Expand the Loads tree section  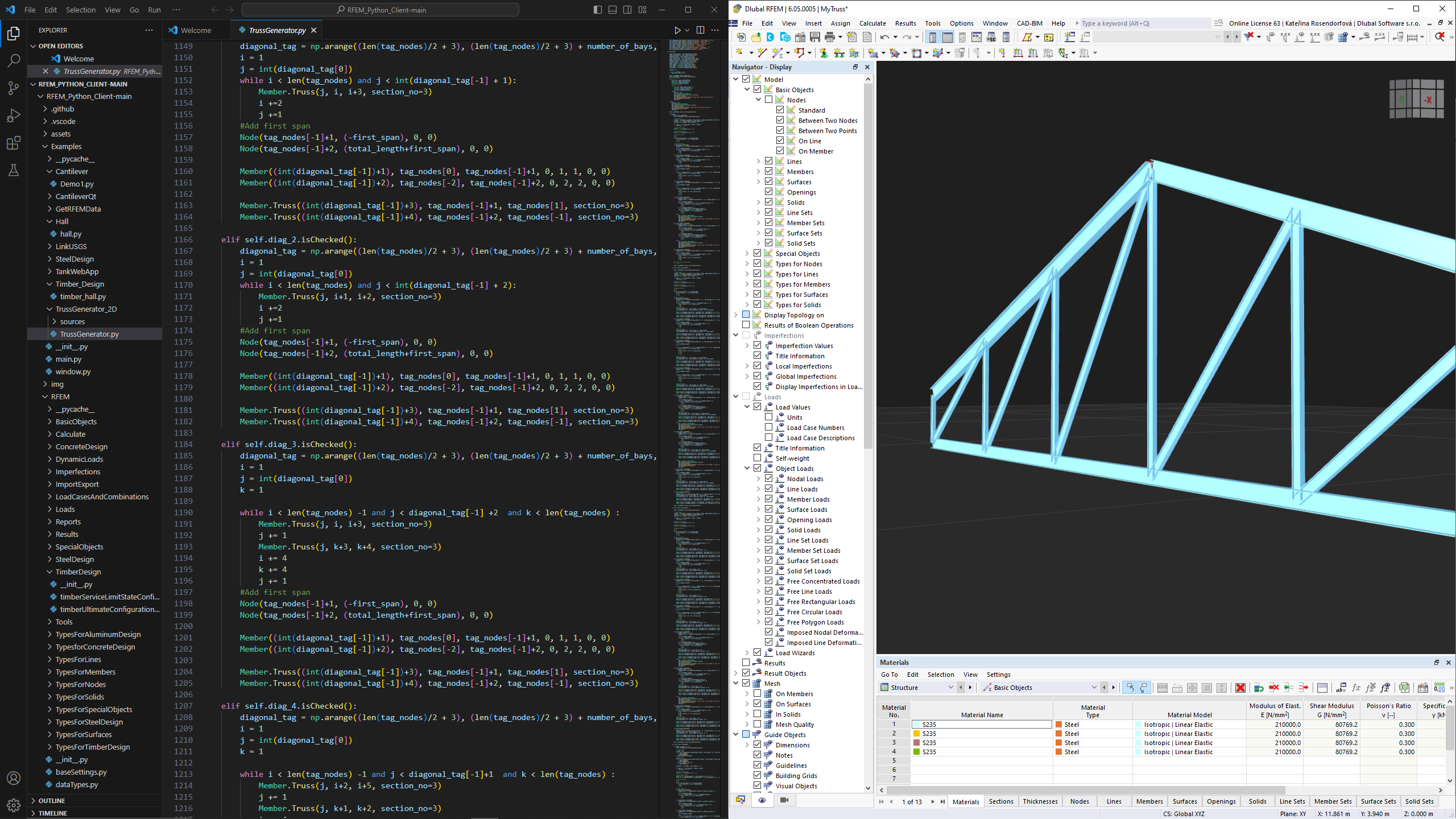[x=736, y=396]
